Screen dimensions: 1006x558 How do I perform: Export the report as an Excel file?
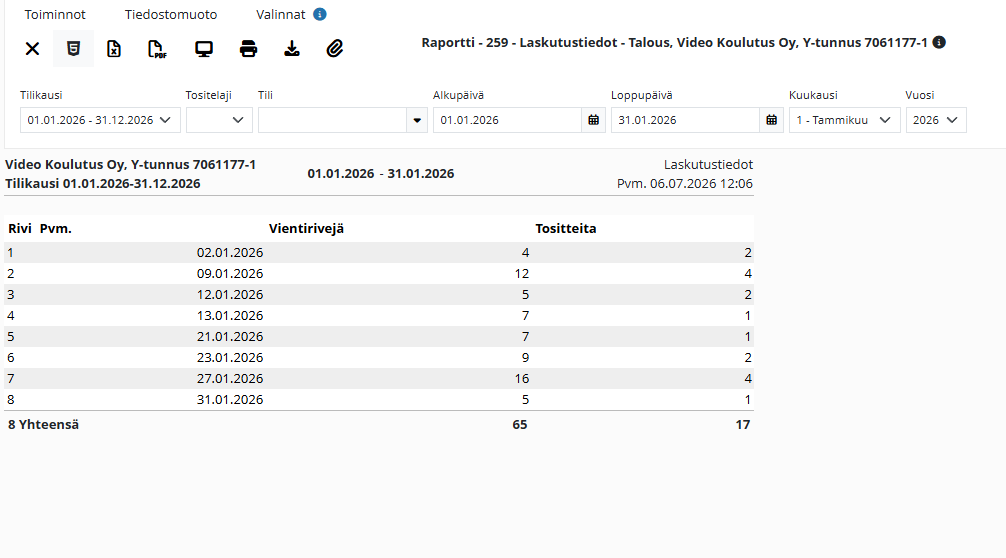click(114, 49)
